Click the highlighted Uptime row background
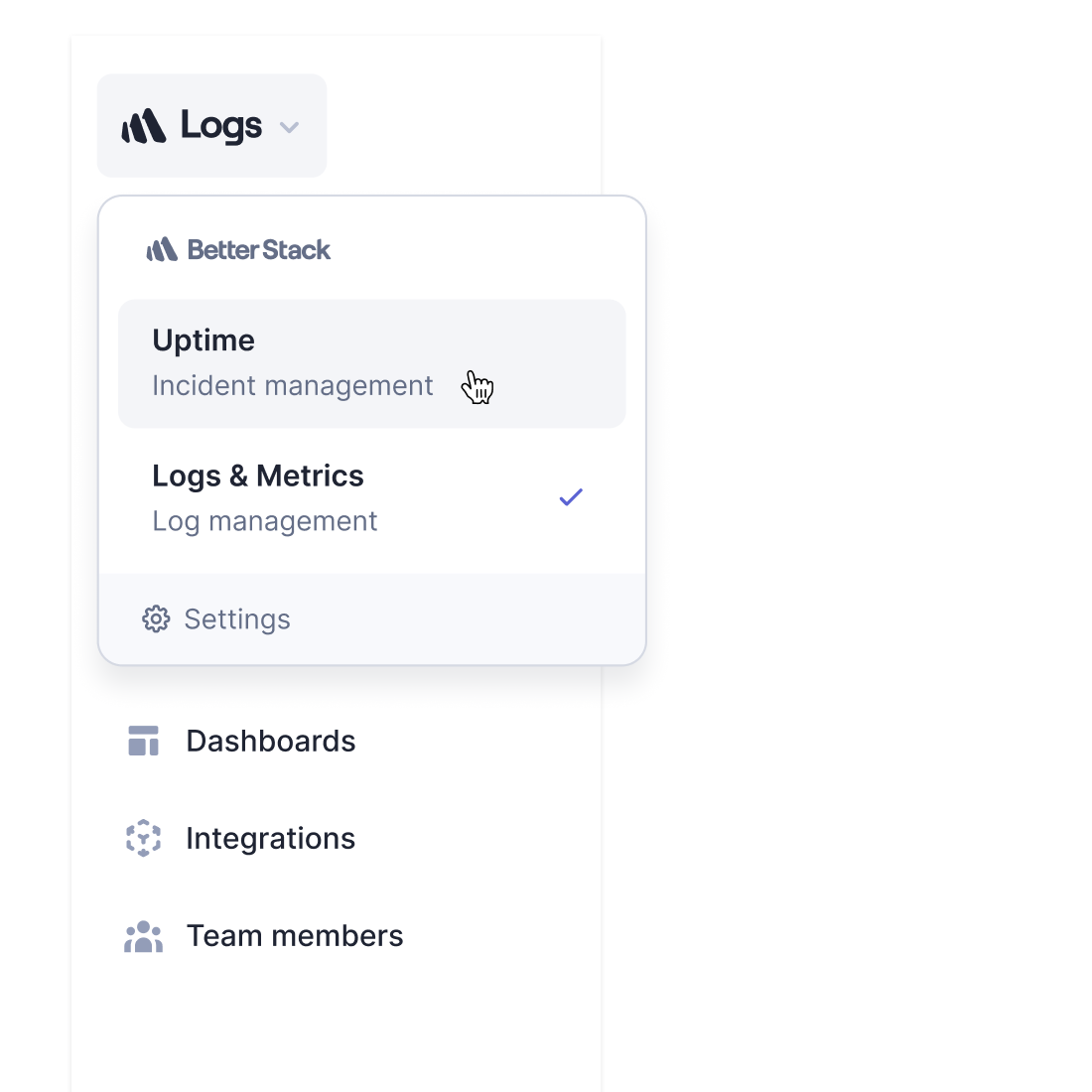The width and height of the screenshot is (1092, 1092). click(371, 363)
